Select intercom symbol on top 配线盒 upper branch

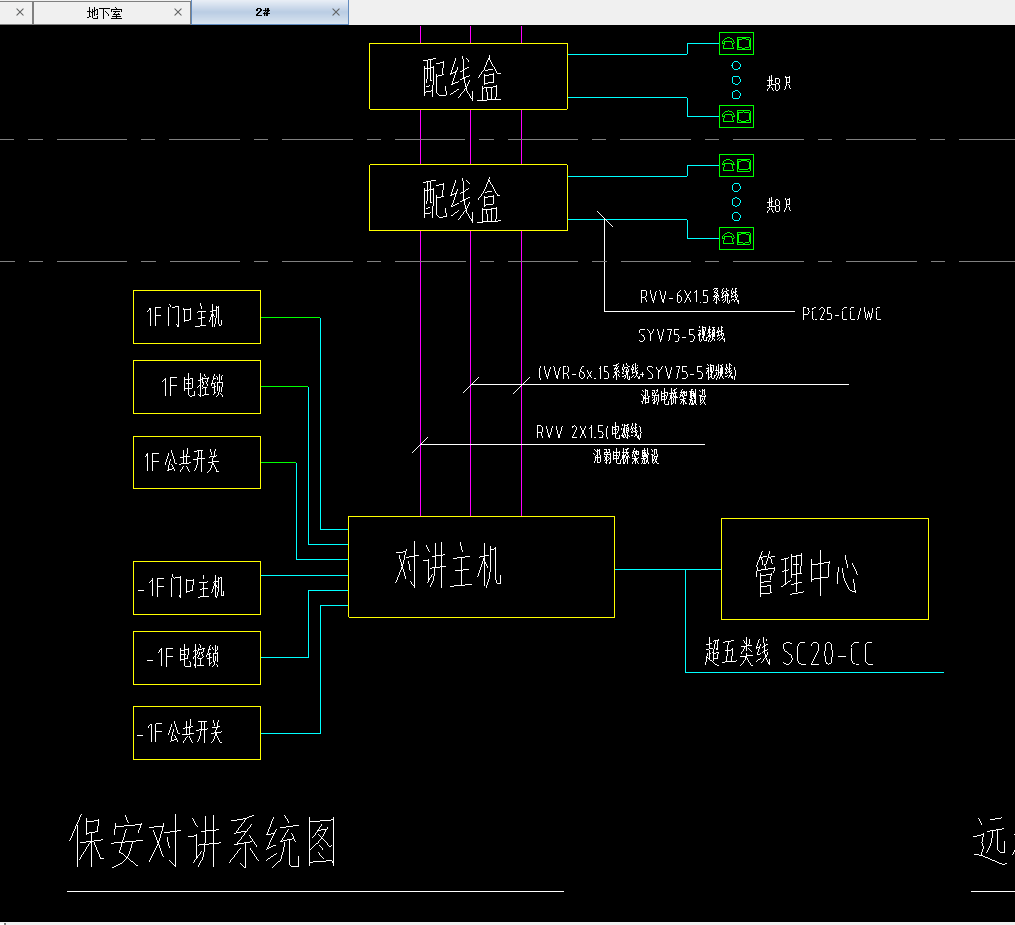click(x=736, y=43)
